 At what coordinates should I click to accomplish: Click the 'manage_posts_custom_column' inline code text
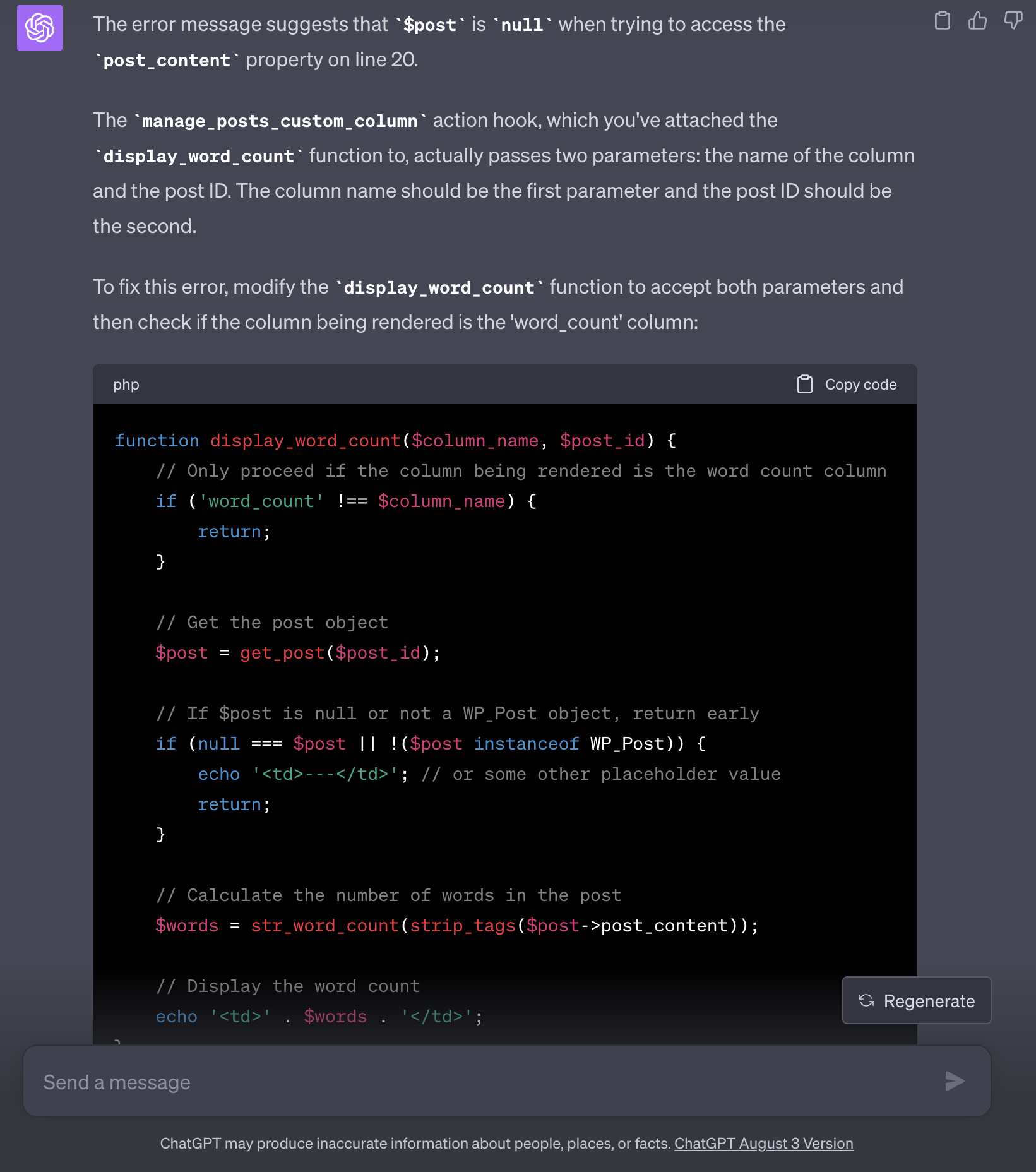pos(280,121)
